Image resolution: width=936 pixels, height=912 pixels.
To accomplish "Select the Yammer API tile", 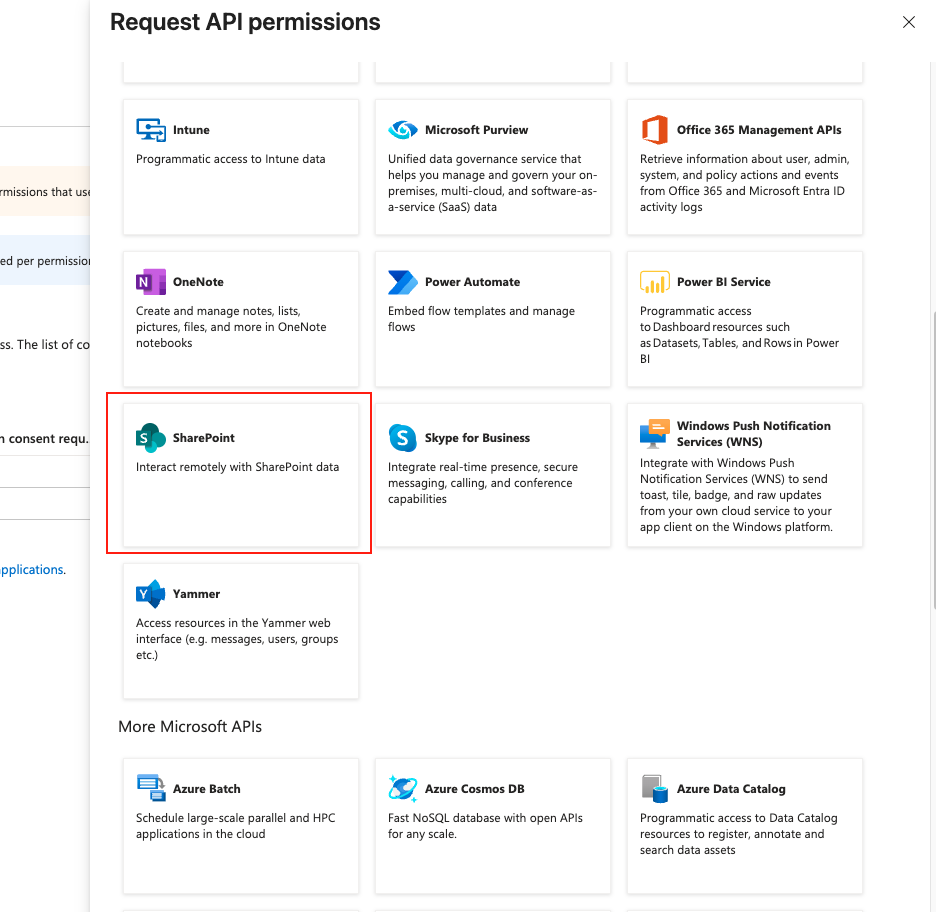I will [x=240, y=630].
